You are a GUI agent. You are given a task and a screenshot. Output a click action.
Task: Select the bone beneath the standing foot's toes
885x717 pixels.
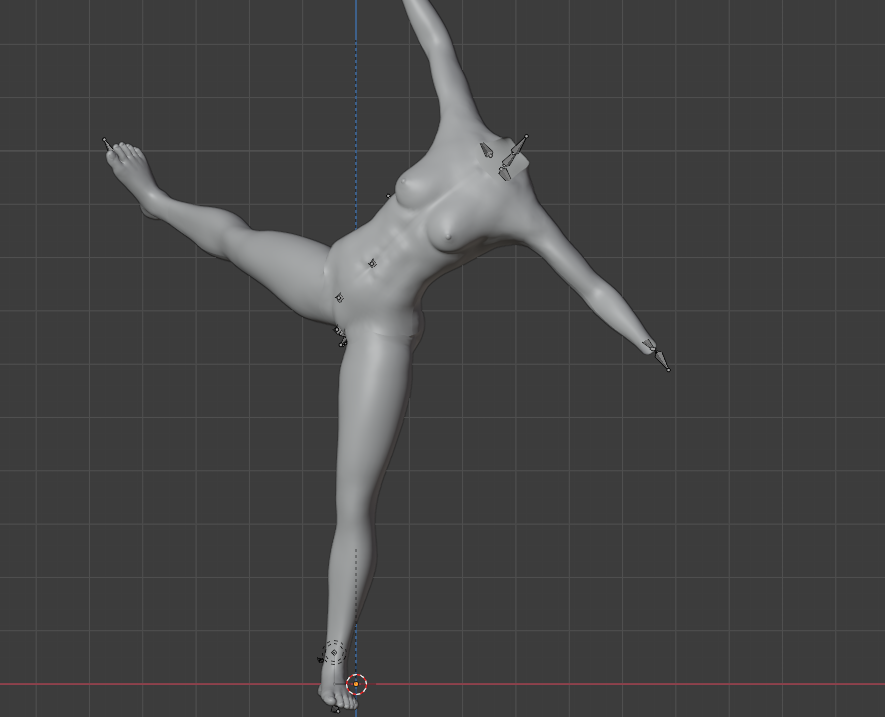tap(335, 709)
